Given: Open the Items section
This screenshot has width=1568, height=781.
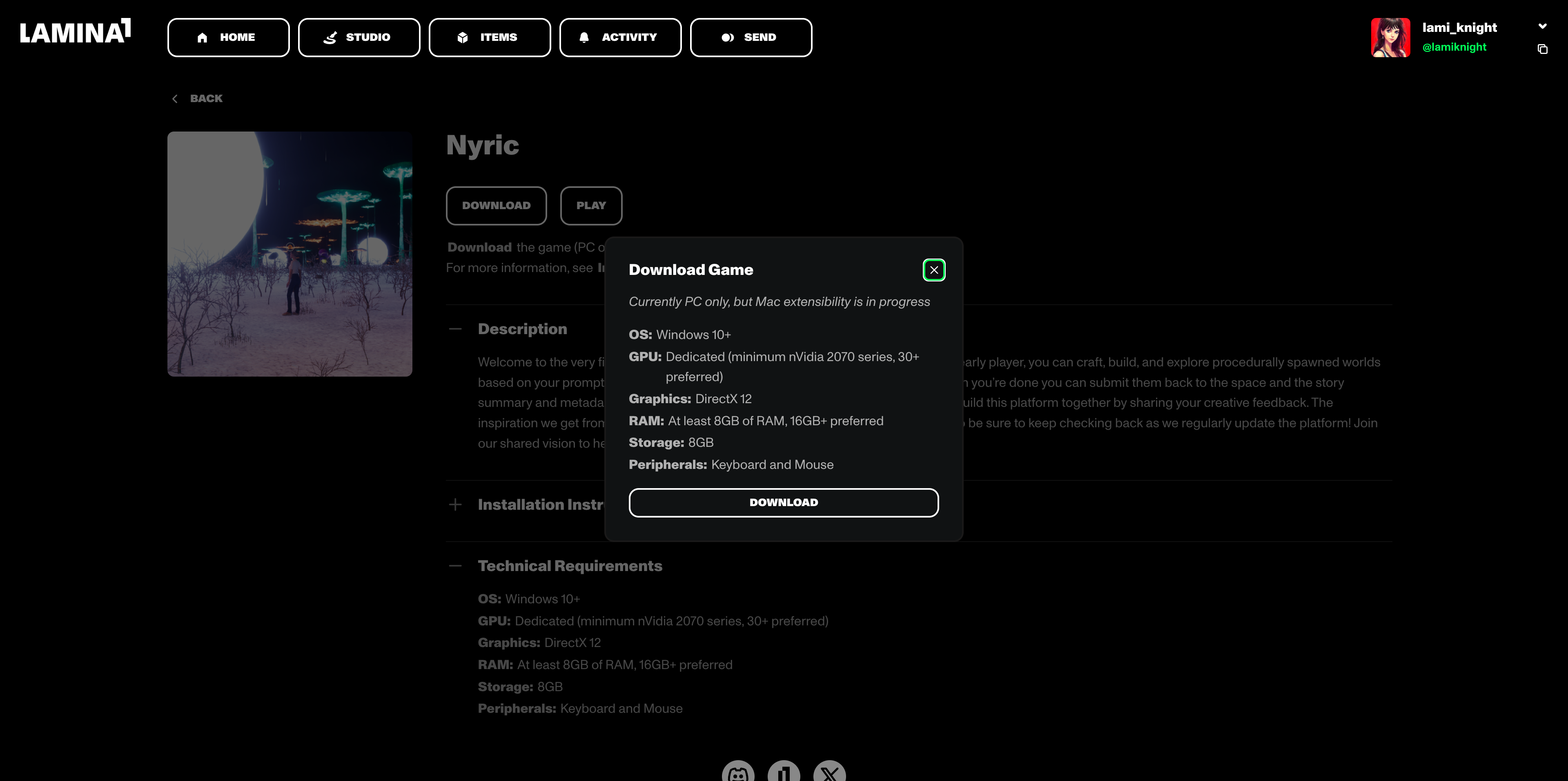Looking at the screenshot, I should (x=490, y=37).
